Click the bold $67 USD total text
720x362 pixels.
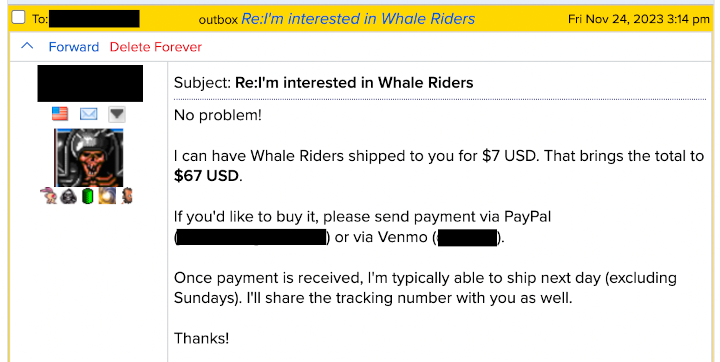tap(207, 175)
